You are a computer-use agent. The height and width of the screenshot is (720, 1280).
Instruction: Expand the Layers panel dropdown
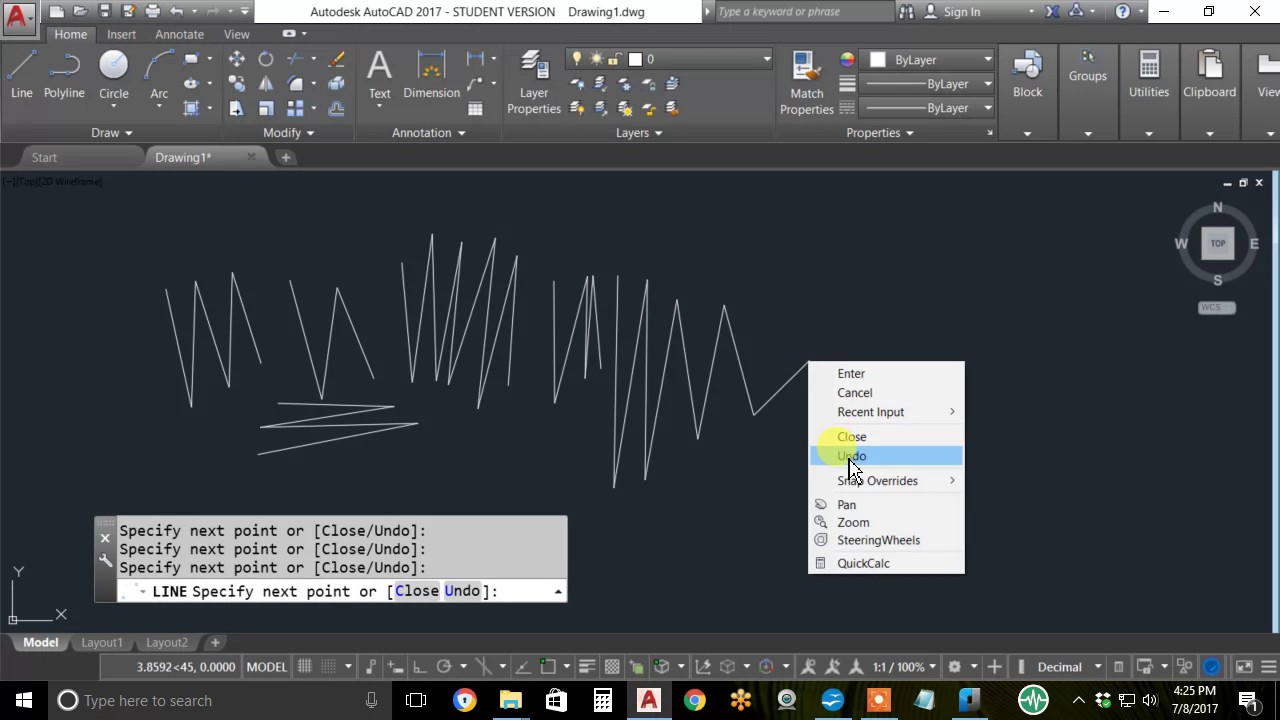[x=639, y=133]
